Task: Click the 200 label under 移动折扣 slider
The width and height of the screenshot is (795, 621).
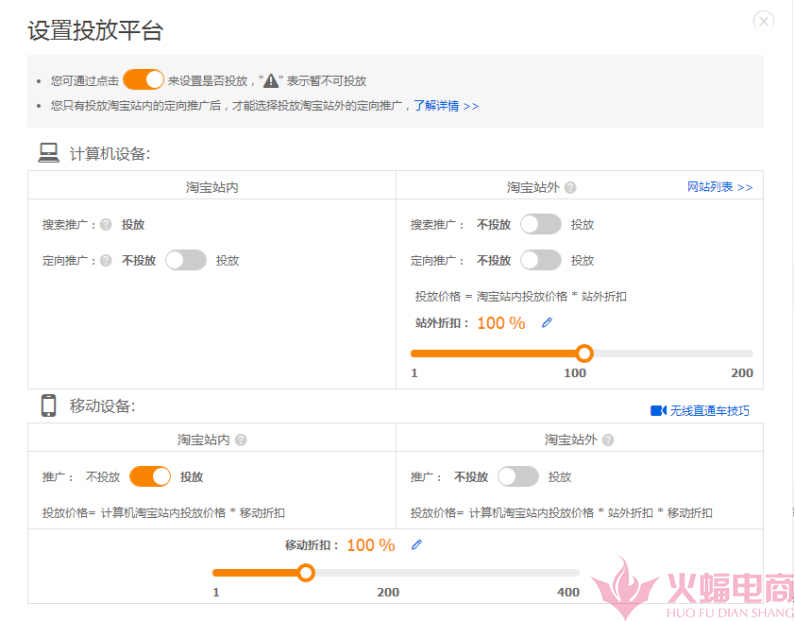Action: (388, 592)
